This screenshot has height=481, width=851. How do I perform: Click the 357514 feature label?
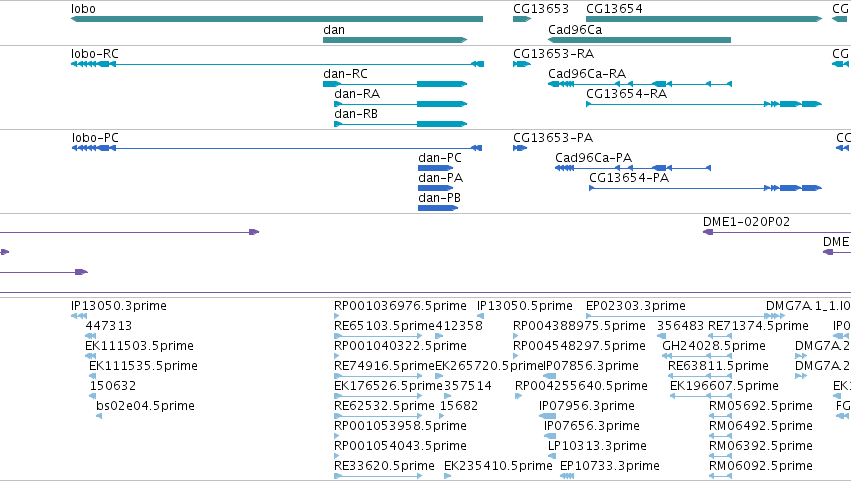(x=468, y=387)
